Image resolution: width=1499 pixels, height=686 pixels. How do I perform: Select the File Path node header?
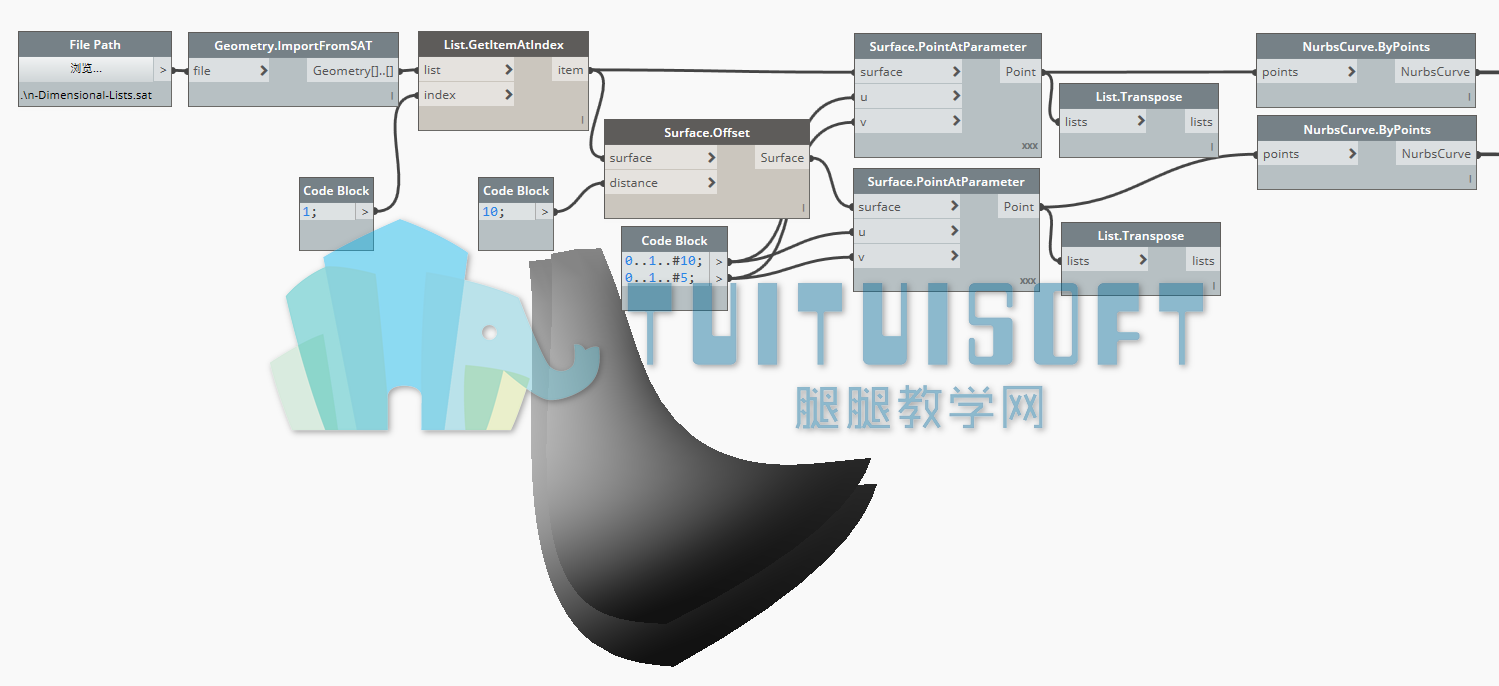click(95, 44)
